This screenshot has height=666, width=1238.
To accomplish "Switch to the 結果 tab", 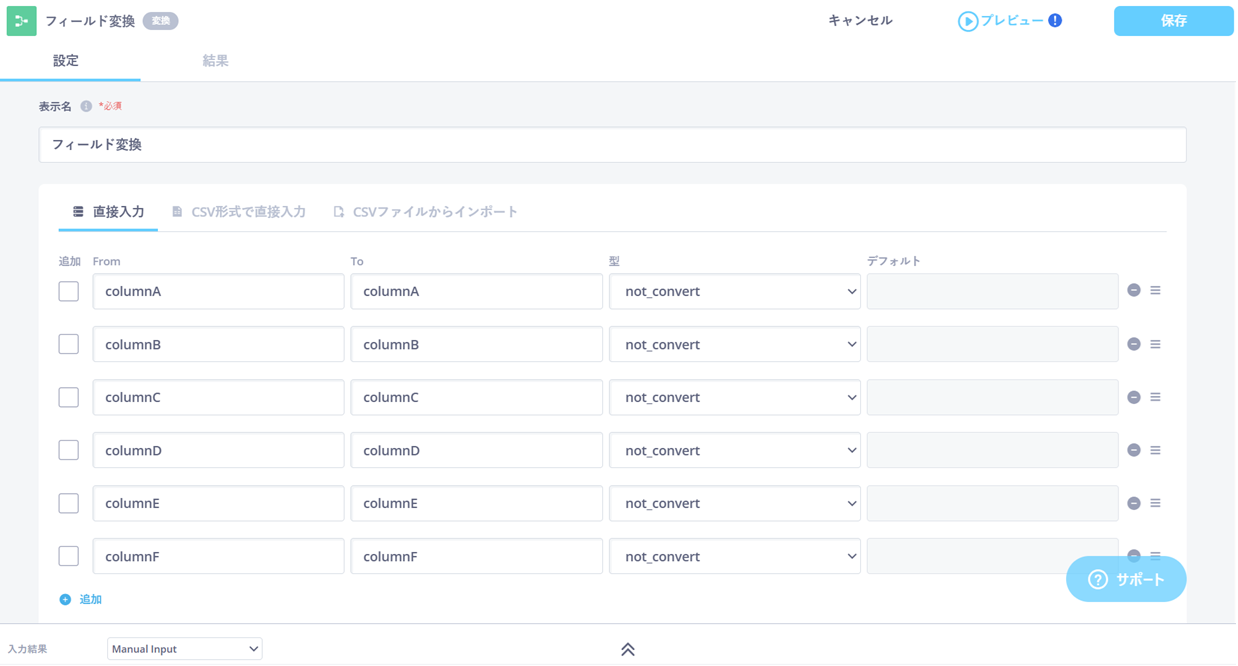I will tap(215, 61).
